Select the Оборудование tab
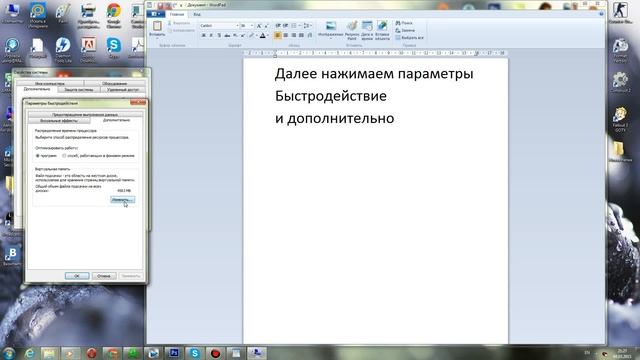The height and width of the screenshot is (360, 640). [x=114, y=84]
